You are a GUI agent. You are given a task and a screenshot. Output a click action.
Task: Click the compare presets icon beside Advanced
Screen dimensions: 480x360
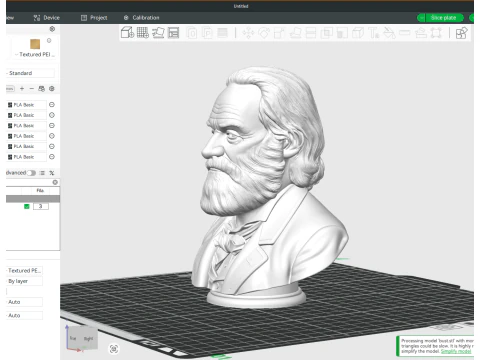point(52,173)
